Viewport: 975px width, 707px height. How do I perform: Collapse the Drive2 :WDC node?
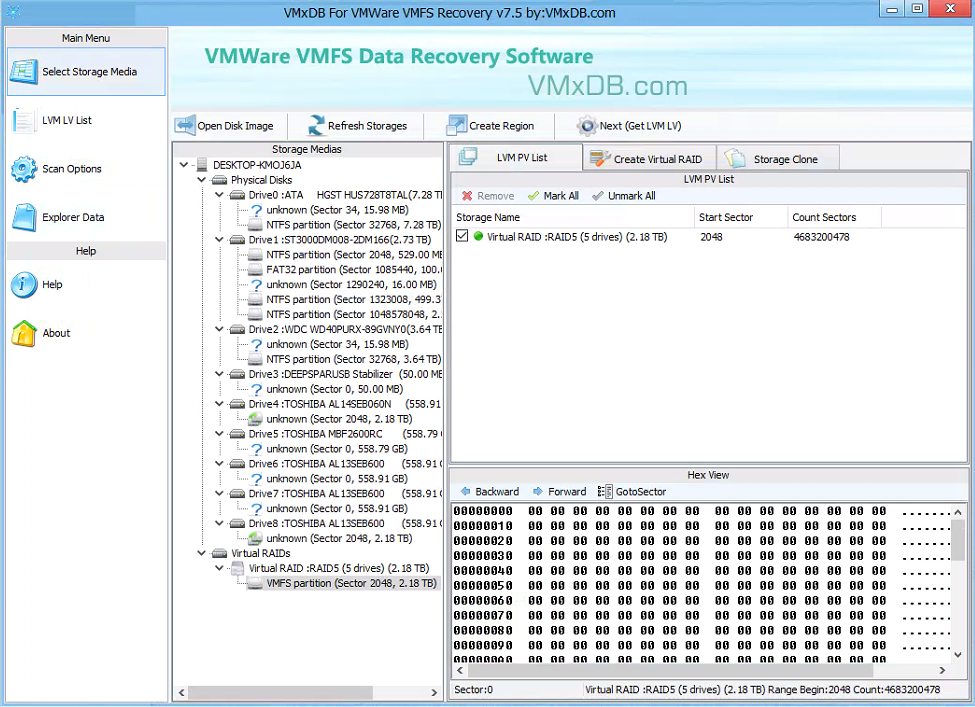pyautogui.click(x=219, y=329)
